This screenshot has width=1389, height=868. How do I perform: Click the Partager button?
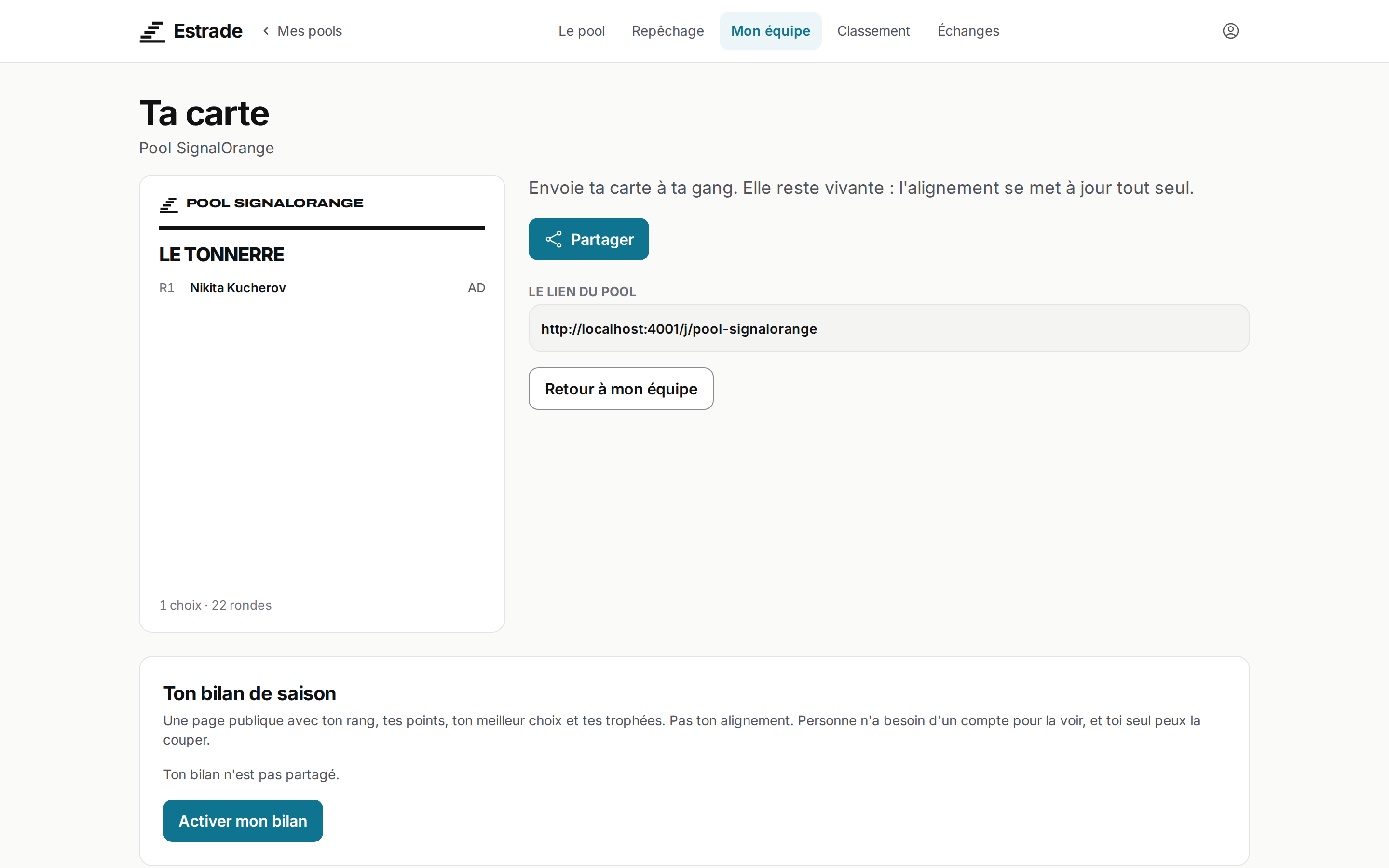pos(588,239)
